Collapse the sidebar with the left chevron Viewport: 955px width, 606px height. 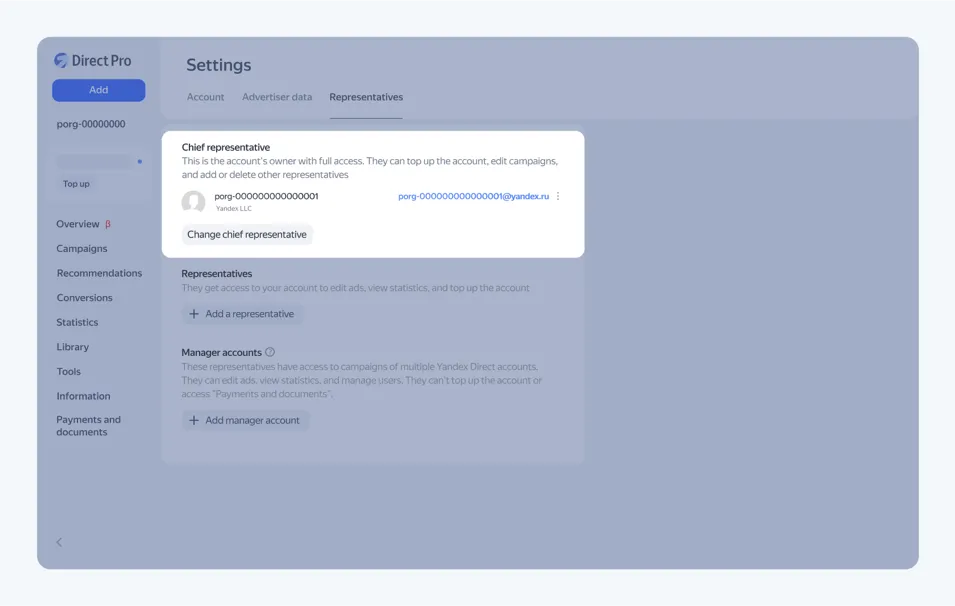coord(59,542)
